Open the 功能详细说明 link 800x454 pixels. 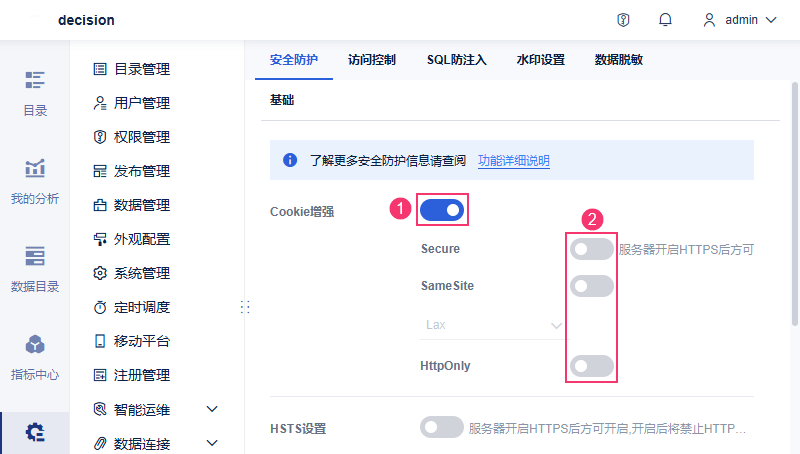513,161
